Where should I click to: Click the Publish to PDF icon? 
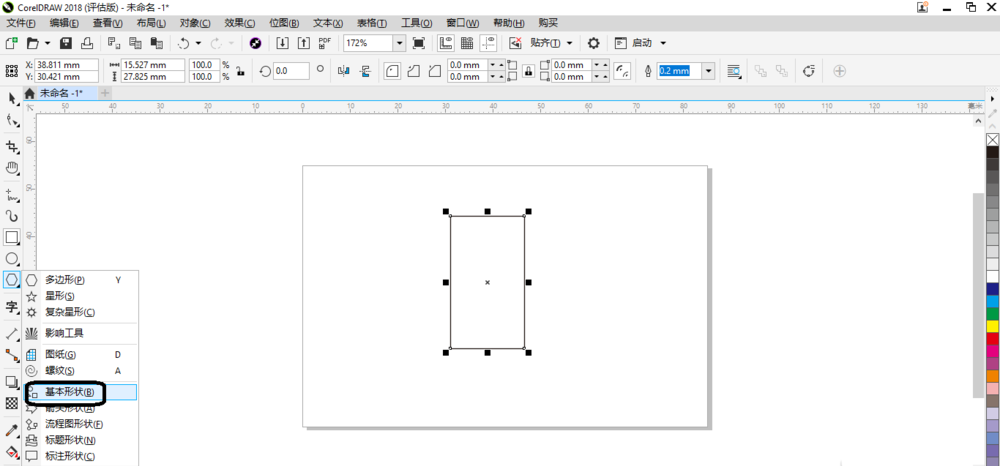pos(325,43)
